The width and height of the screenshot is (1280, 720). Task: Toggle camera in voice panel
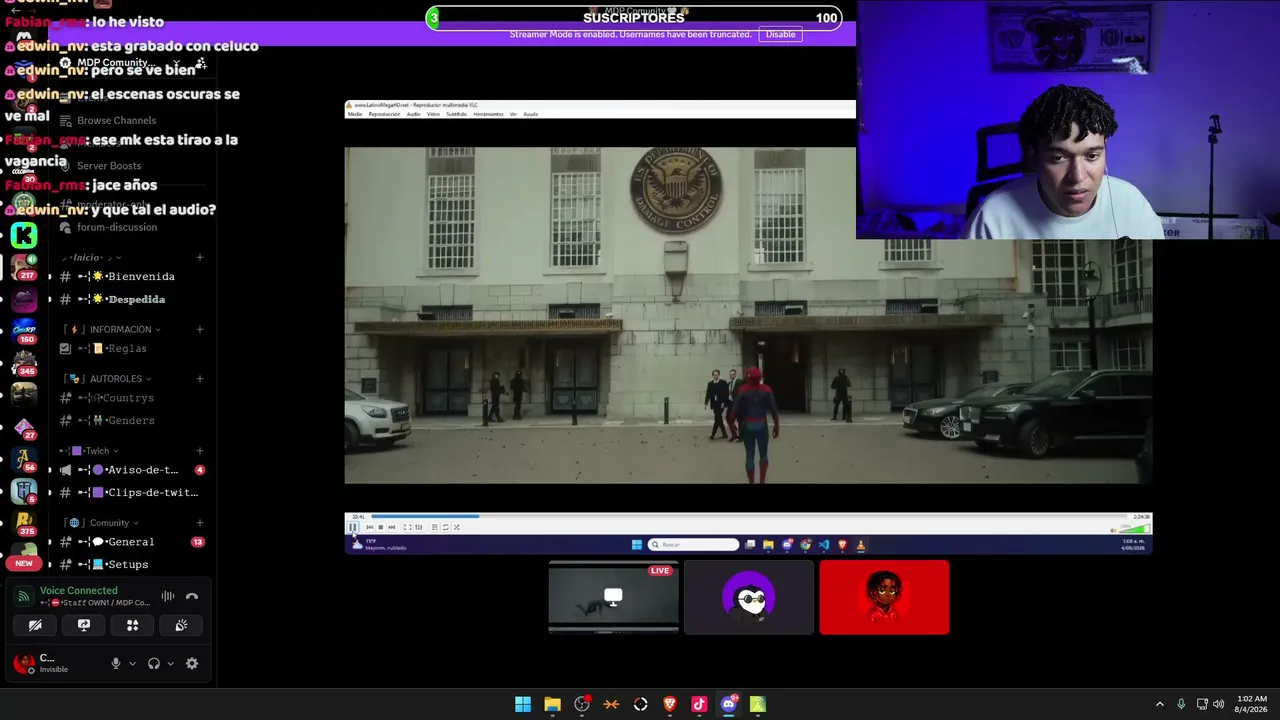coord(35,625)
